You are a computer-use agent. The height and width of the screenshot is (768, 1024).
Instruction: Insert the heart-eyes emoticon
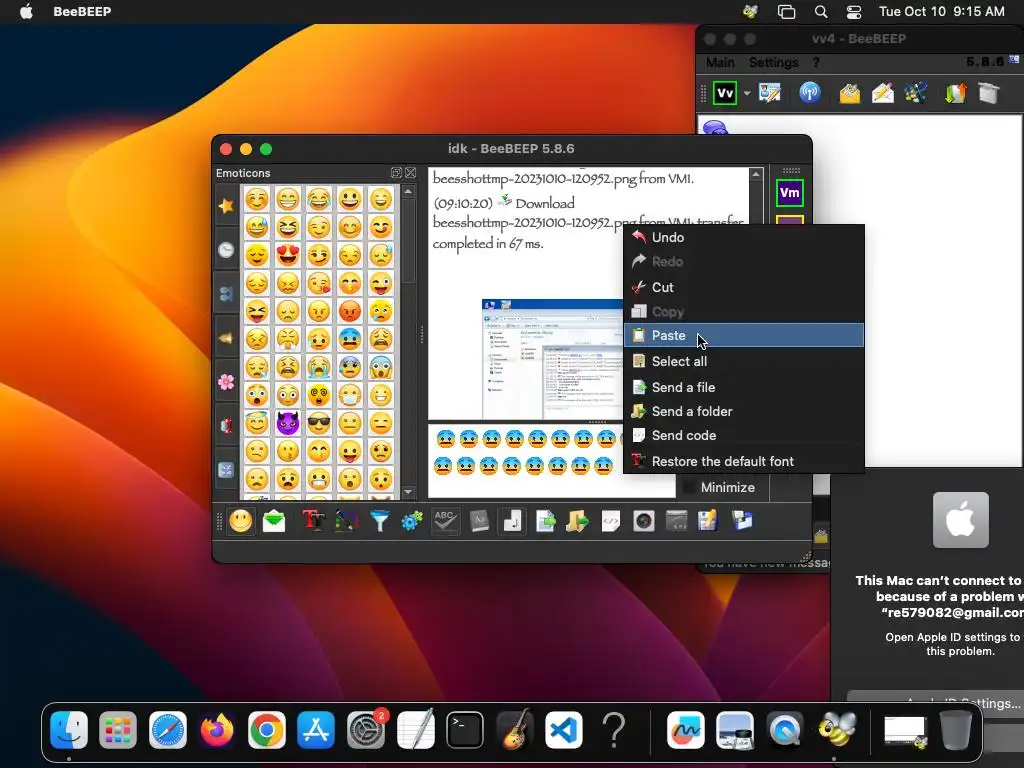tap(287, 255)
